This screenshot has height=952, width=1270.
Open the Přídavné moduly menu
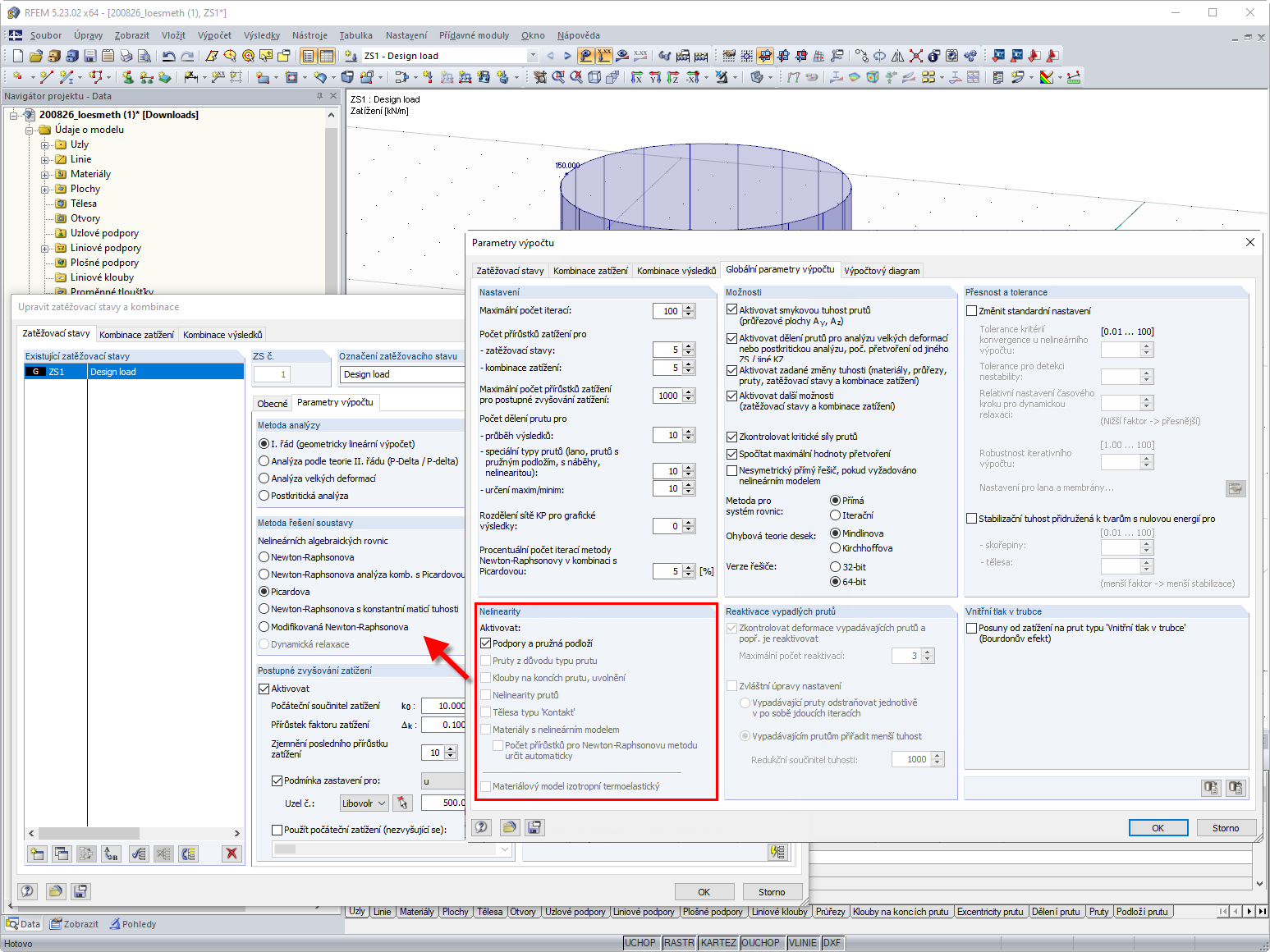pyautogui.click(x=474, y=35)
